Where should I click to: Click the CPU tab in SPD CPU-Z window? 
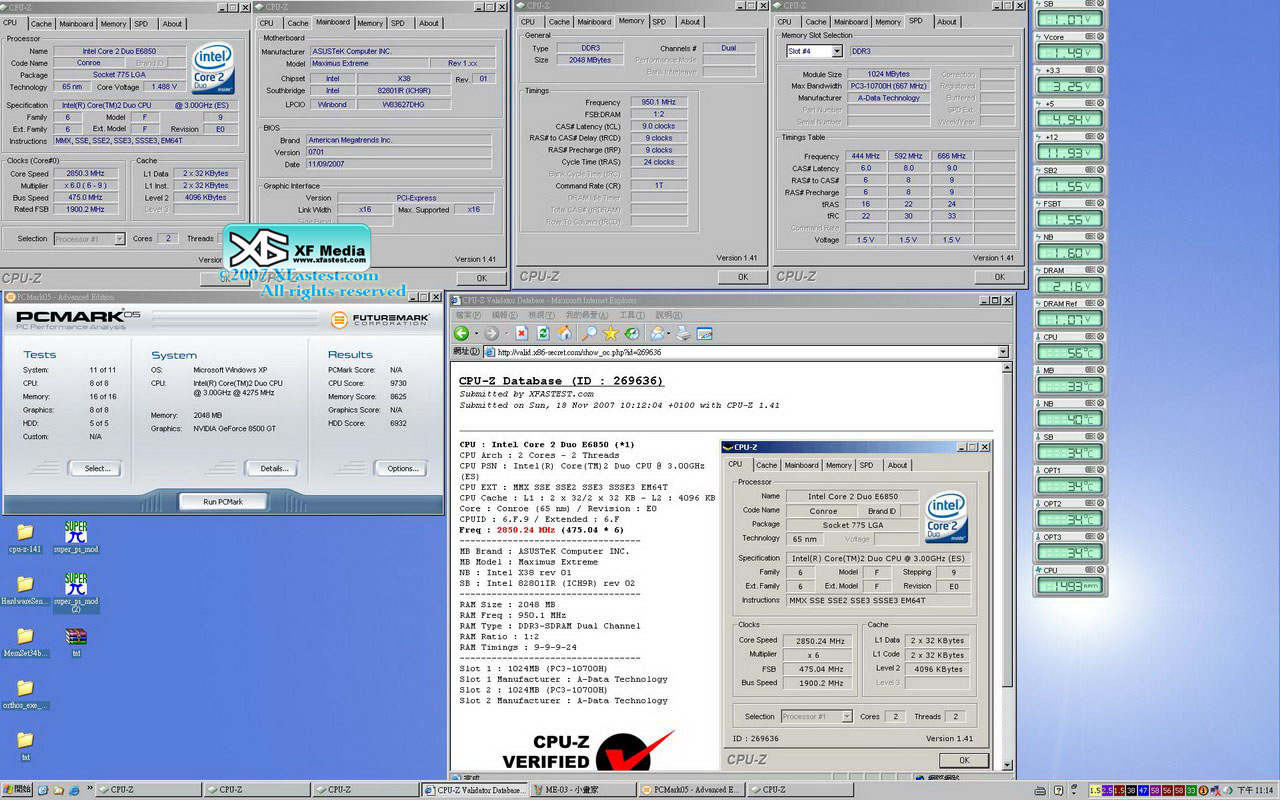pos(785,21)
